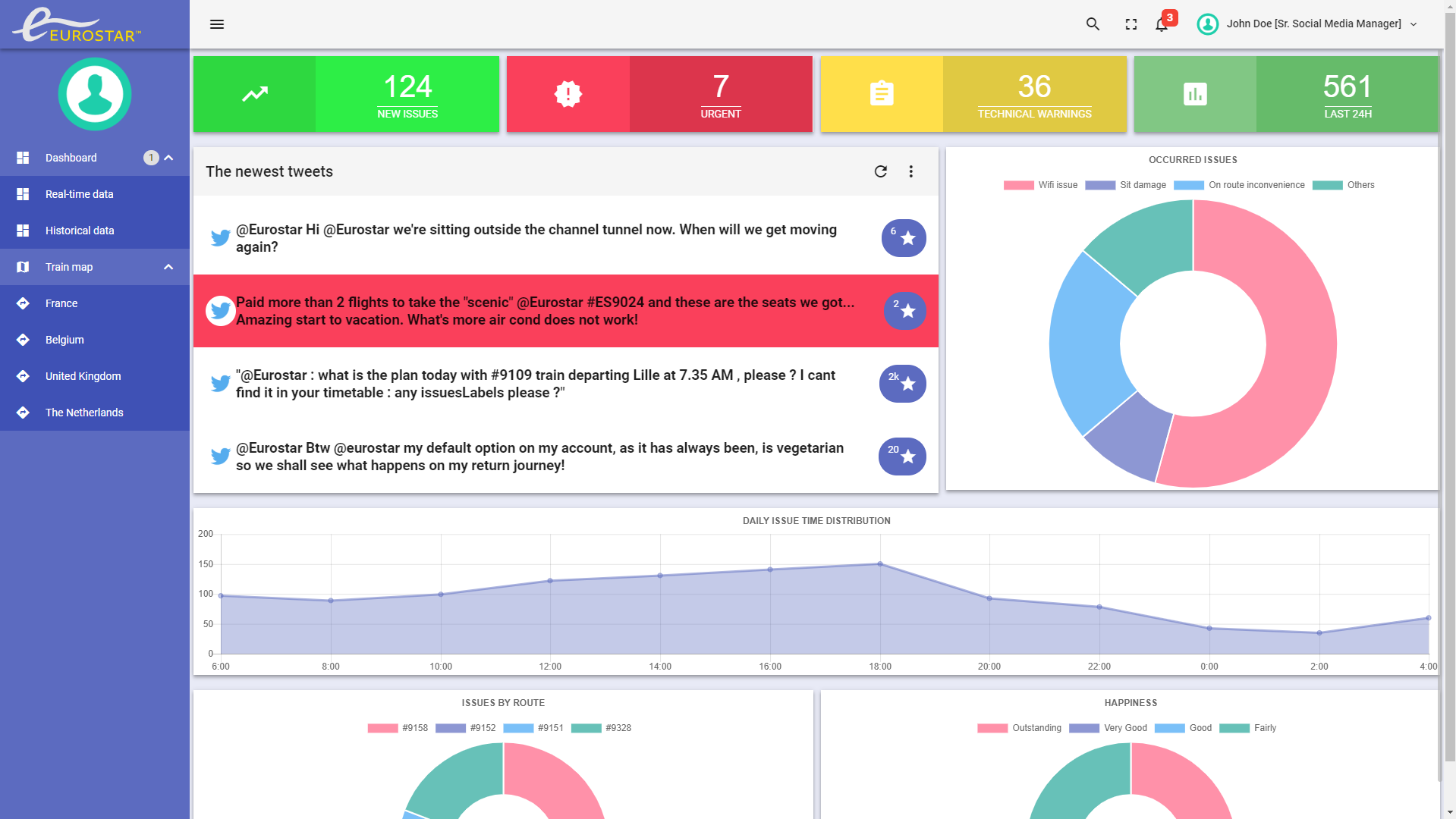Click the Dashboard badge showing 1
The width and height of the screenshot is (1456, 819).
[x=151, y=158]
